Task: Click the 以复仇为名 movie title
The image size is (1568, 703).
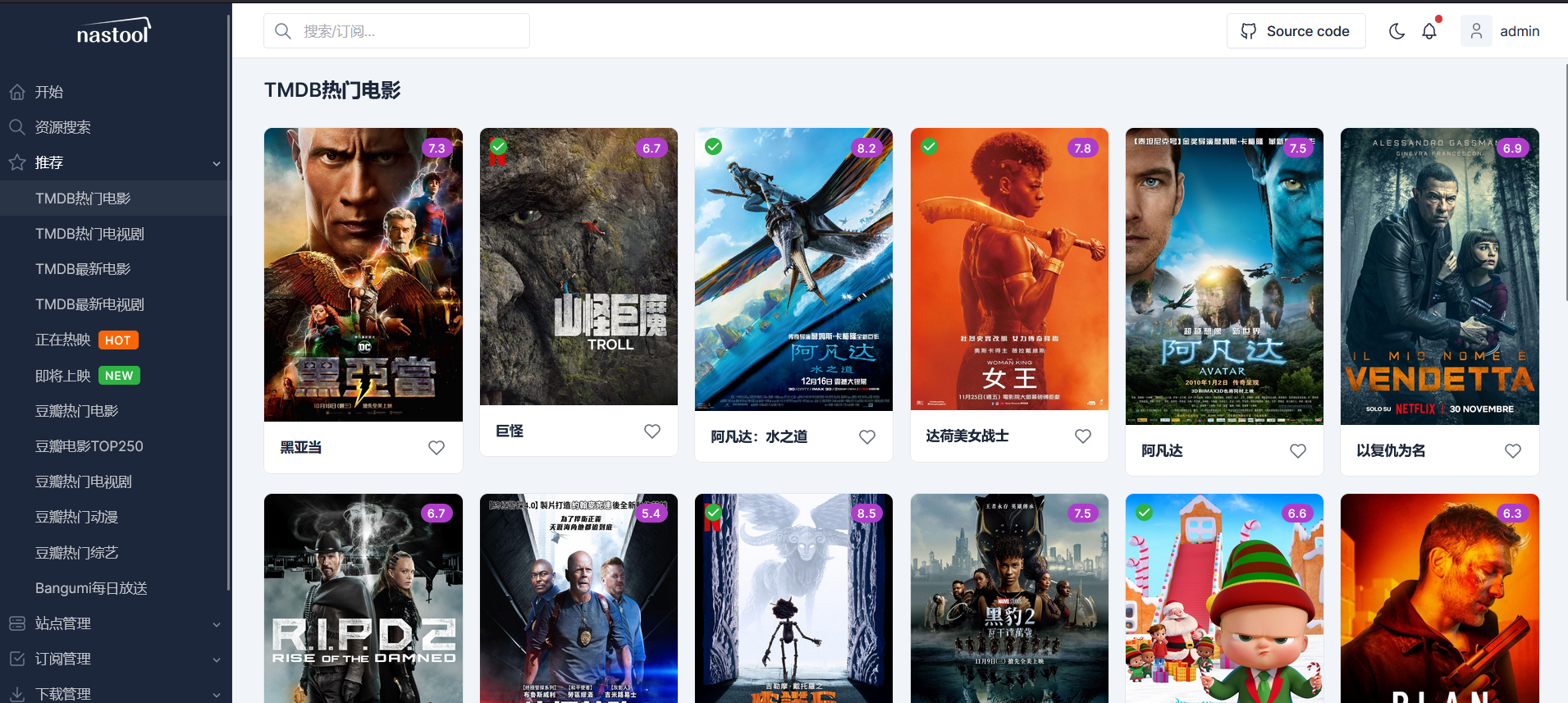Action: pyautogui.click(x=1391, y=450)
